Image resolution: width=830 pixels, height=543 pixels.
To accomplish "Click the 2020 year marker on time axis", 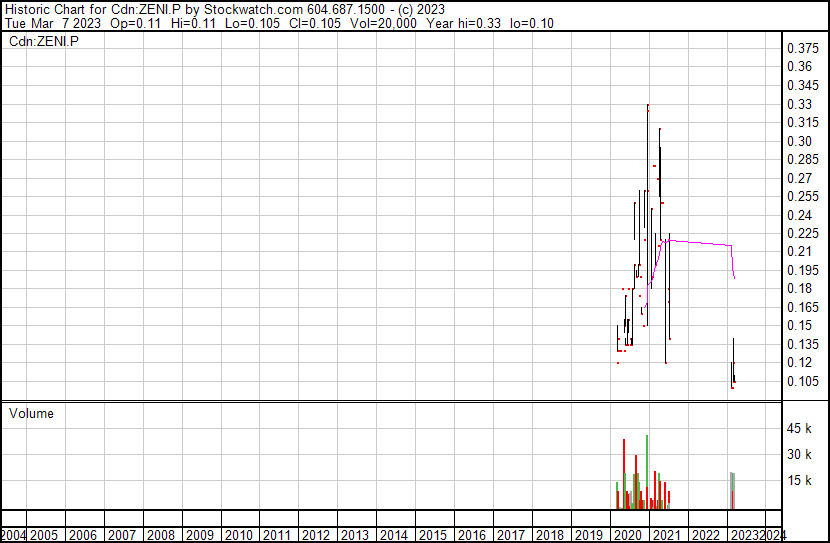I will coord(626,535).
